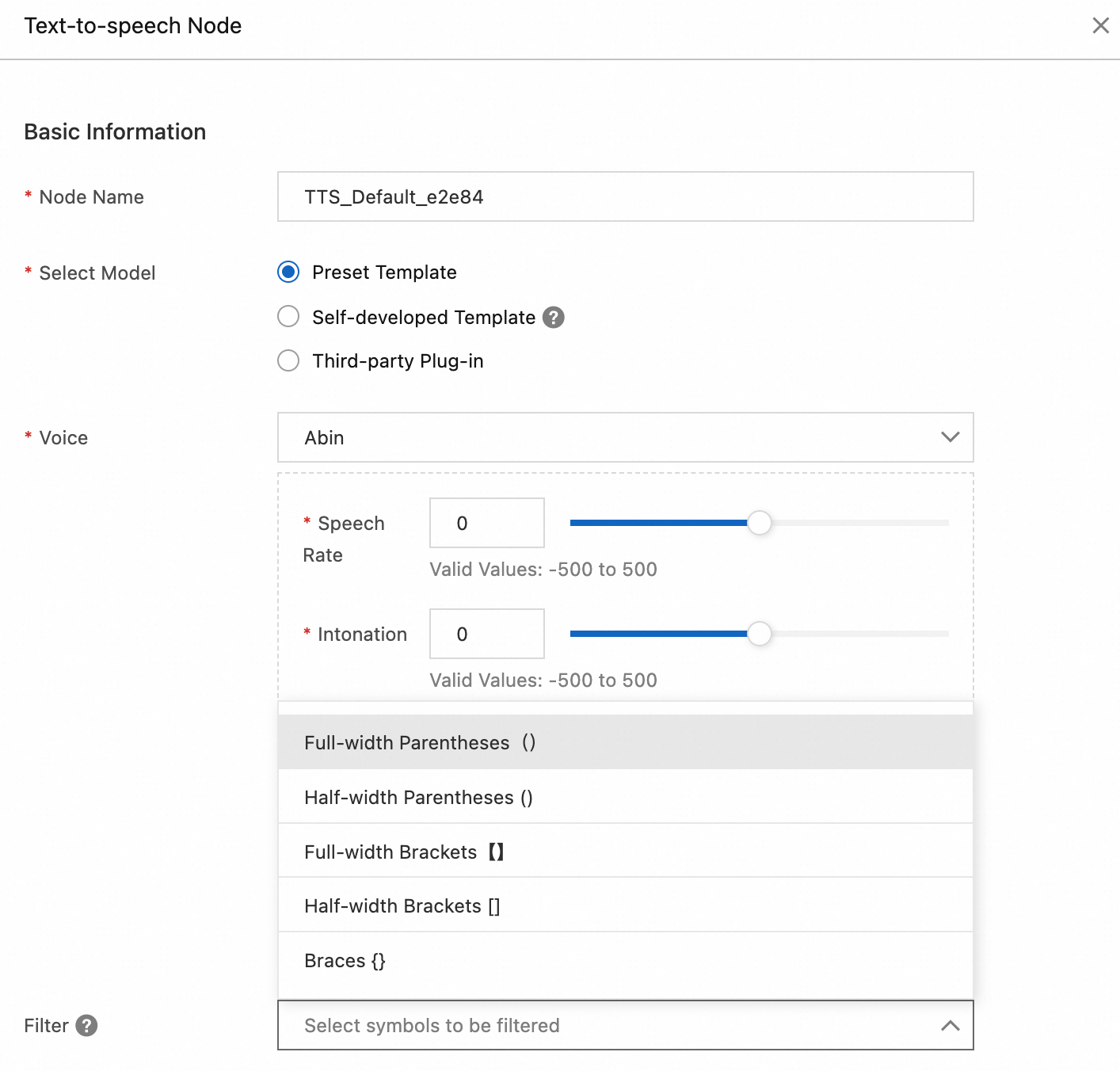
Task: Focus the Intonation value input
Action: 486,634
